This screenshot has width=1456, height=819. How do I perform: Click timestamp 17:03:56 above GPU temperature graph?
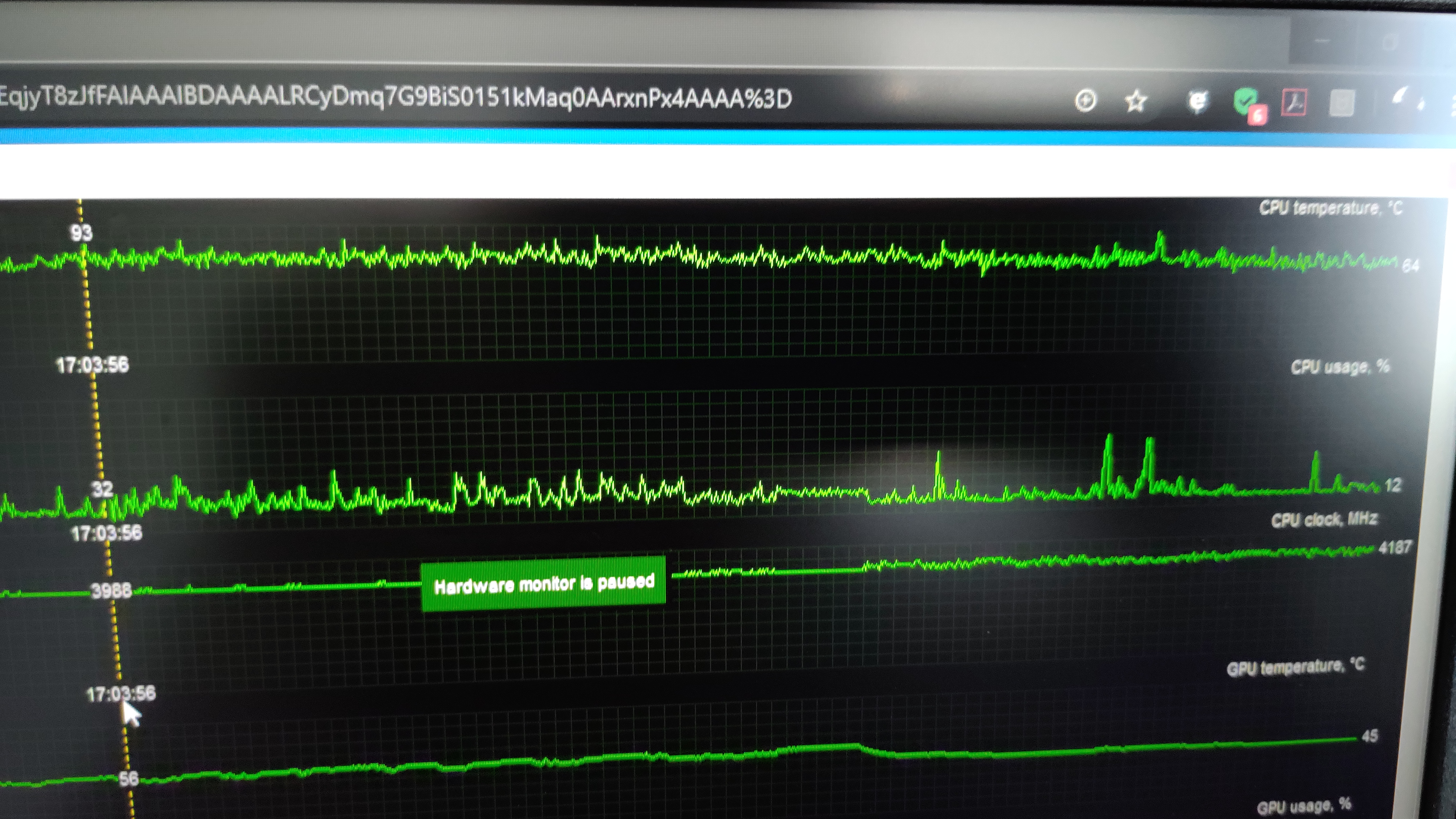pyautogui.click(x=121, y=694)
